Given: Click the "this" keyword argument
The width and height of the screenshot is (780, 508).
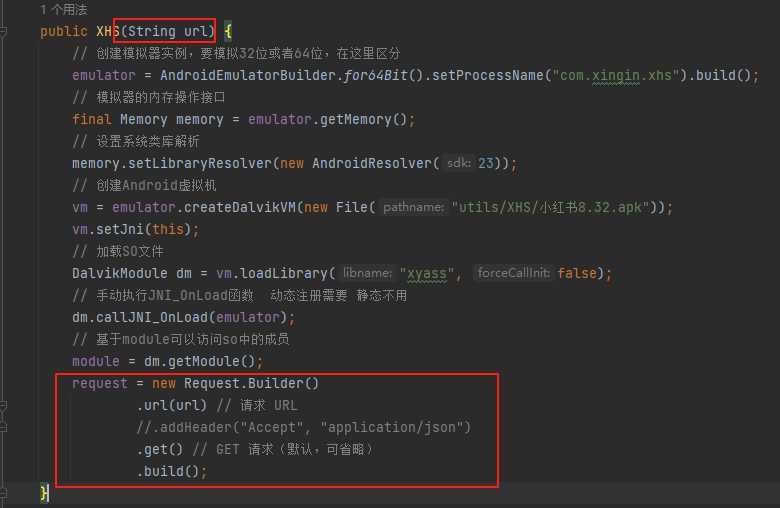Looking at the screenshot, I should (x=168, y=229).
